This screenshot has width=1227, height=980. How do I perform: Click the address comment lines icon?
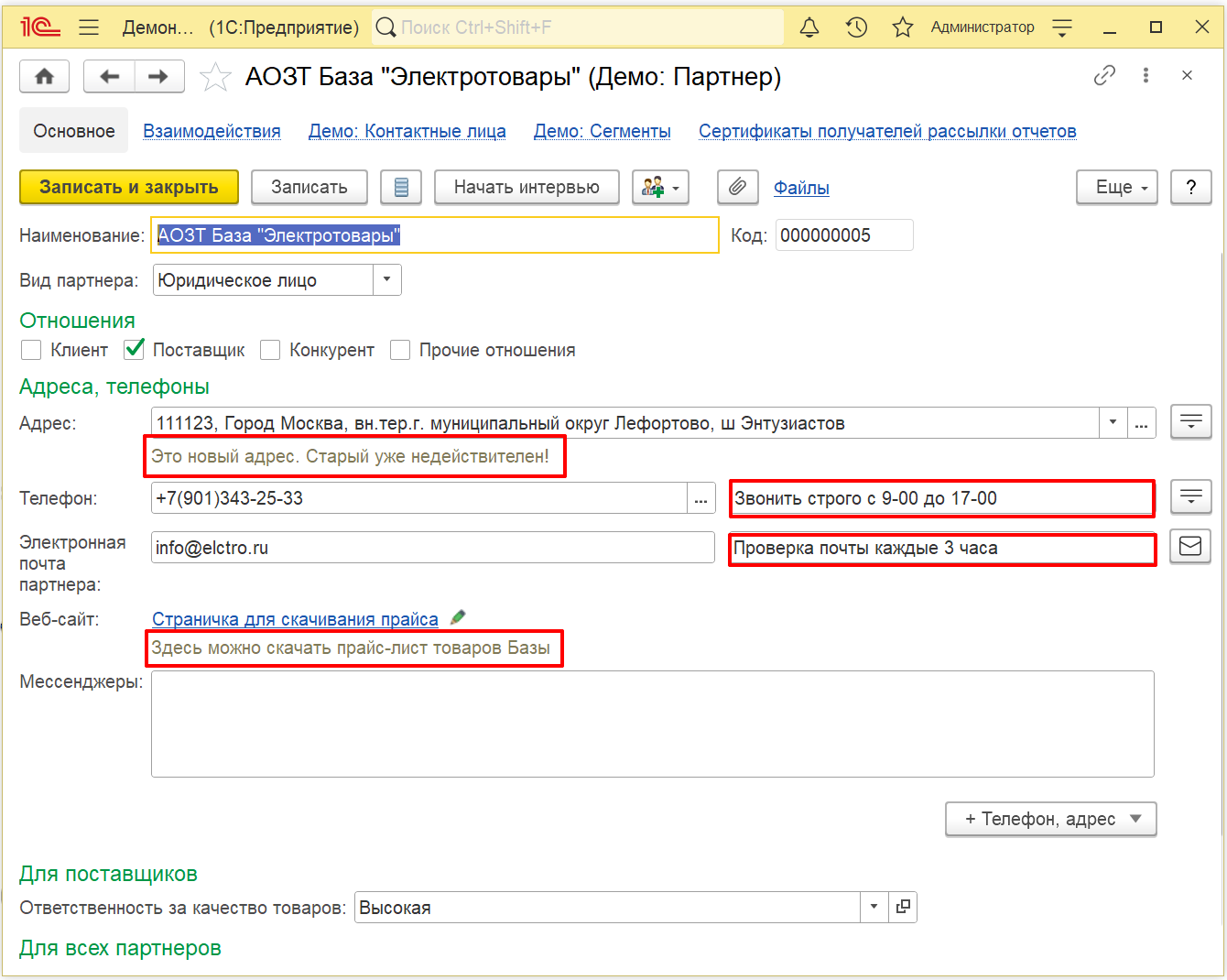tap(1190, 421)
